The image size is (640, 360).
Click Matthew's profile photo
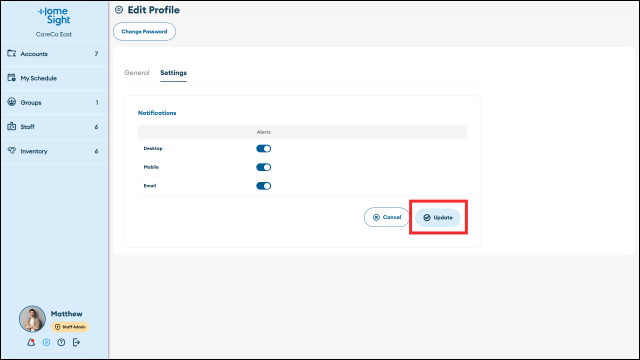click(32, 319)
